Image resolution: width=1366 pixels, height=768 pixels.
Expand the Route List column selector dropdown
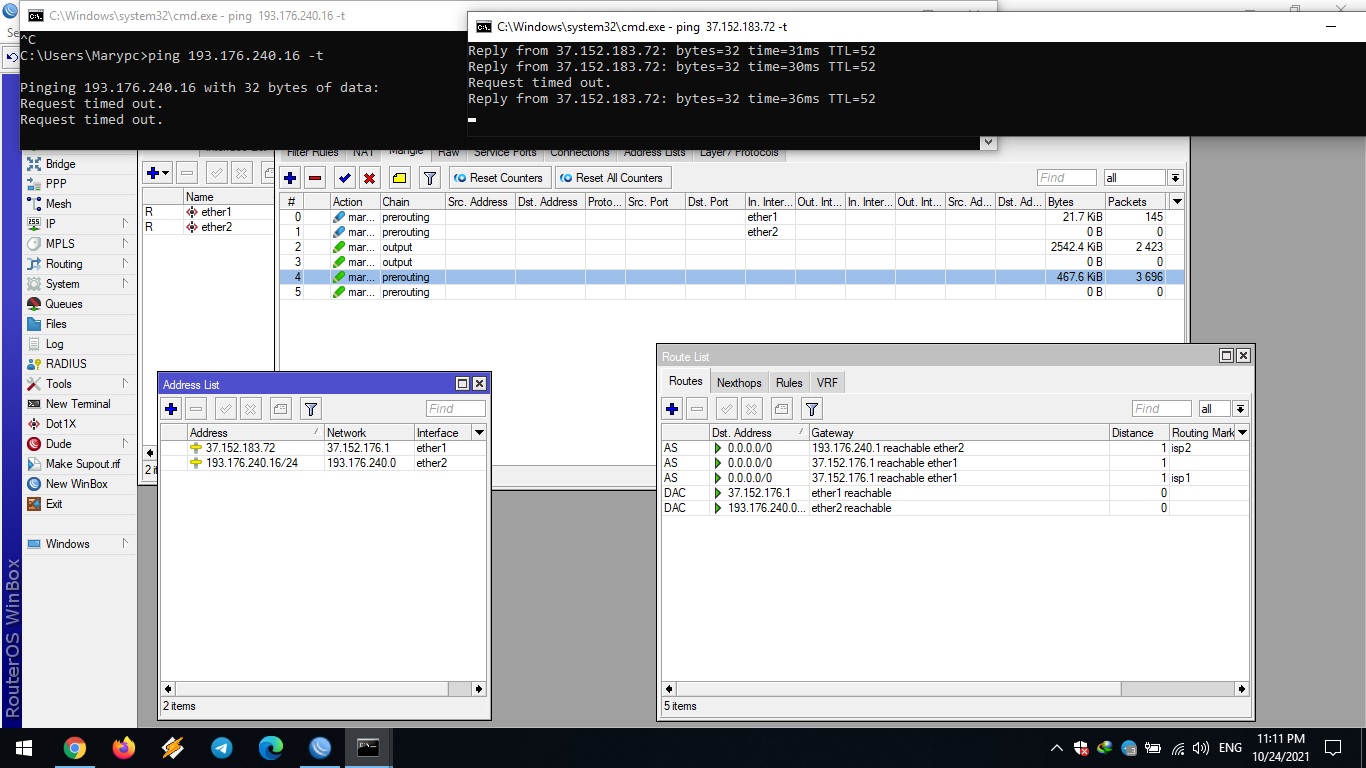[x=1242, y=433]
